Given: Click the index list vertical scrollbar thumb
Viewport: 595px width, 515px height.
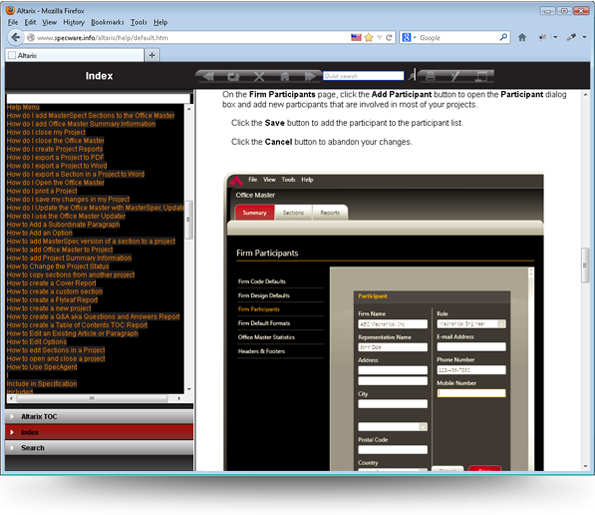Looking at the screenshot, I should click(x=189, y=219).
